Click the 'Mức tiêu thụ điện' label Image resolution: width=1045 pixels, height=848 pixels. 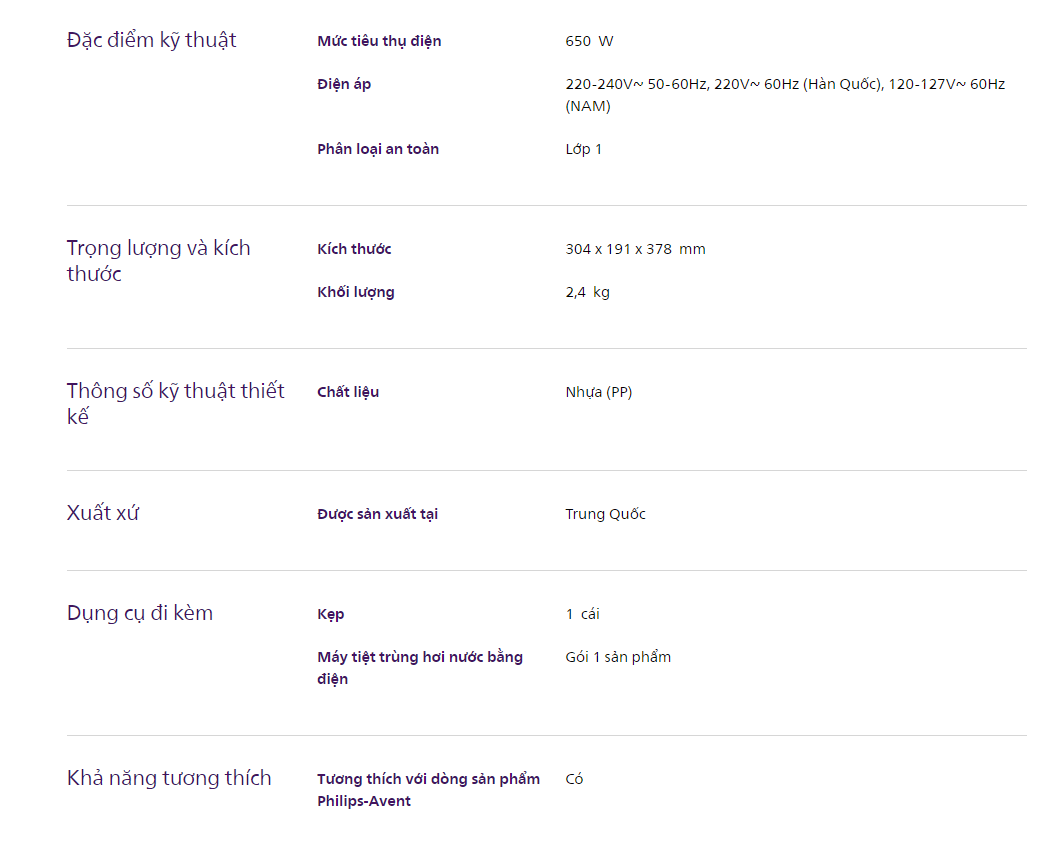(x=379, y=41)
